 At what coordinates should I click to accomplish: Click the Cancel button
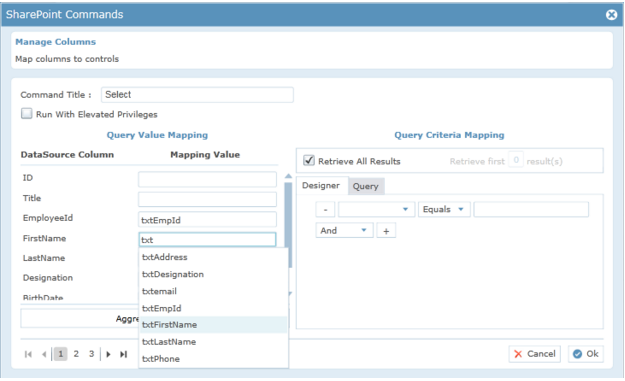535,354
